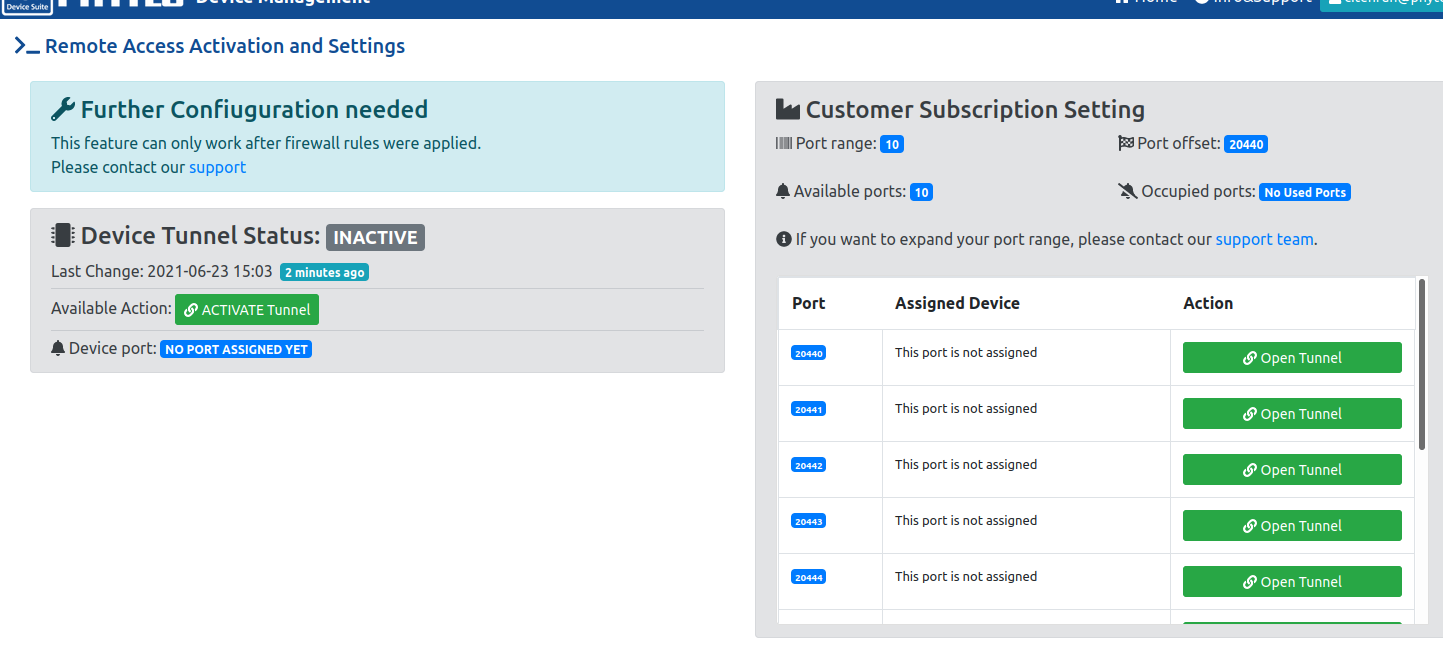This screenshot has height=655, width=1443.
Task: Click the 20443 port badge in table
Action: (x=808, y=521)
